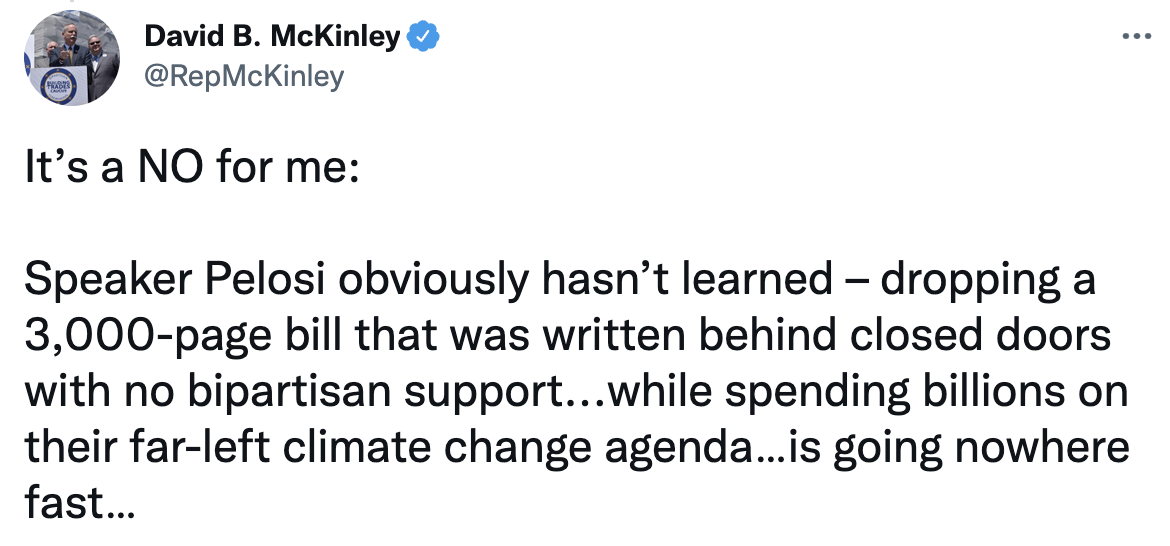This screenshot has height=546, width=1170.
Task: Open the David B. McKinley display name
Action: [x=273, y=38]
